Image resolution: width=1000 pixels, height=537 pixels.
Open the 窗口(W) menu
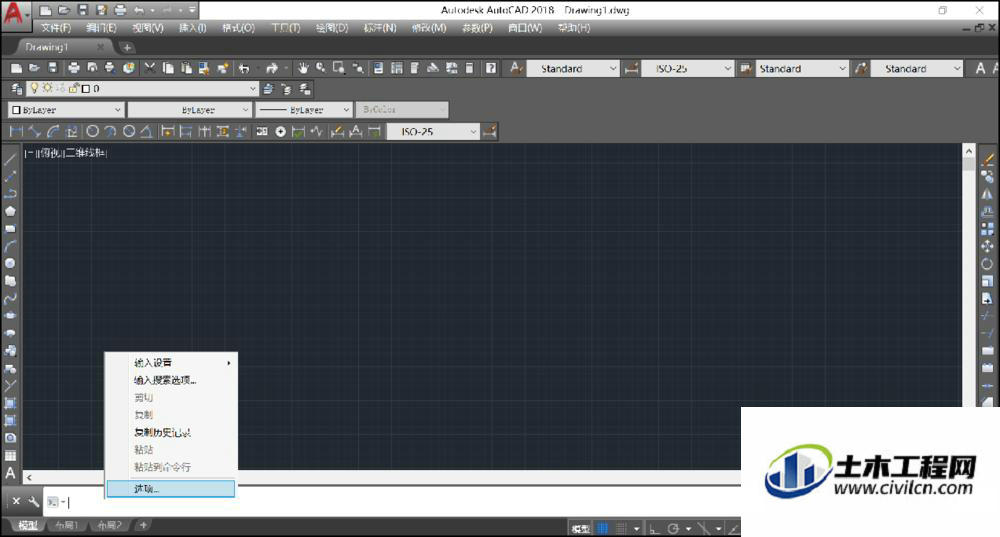[x=525, y=28]
